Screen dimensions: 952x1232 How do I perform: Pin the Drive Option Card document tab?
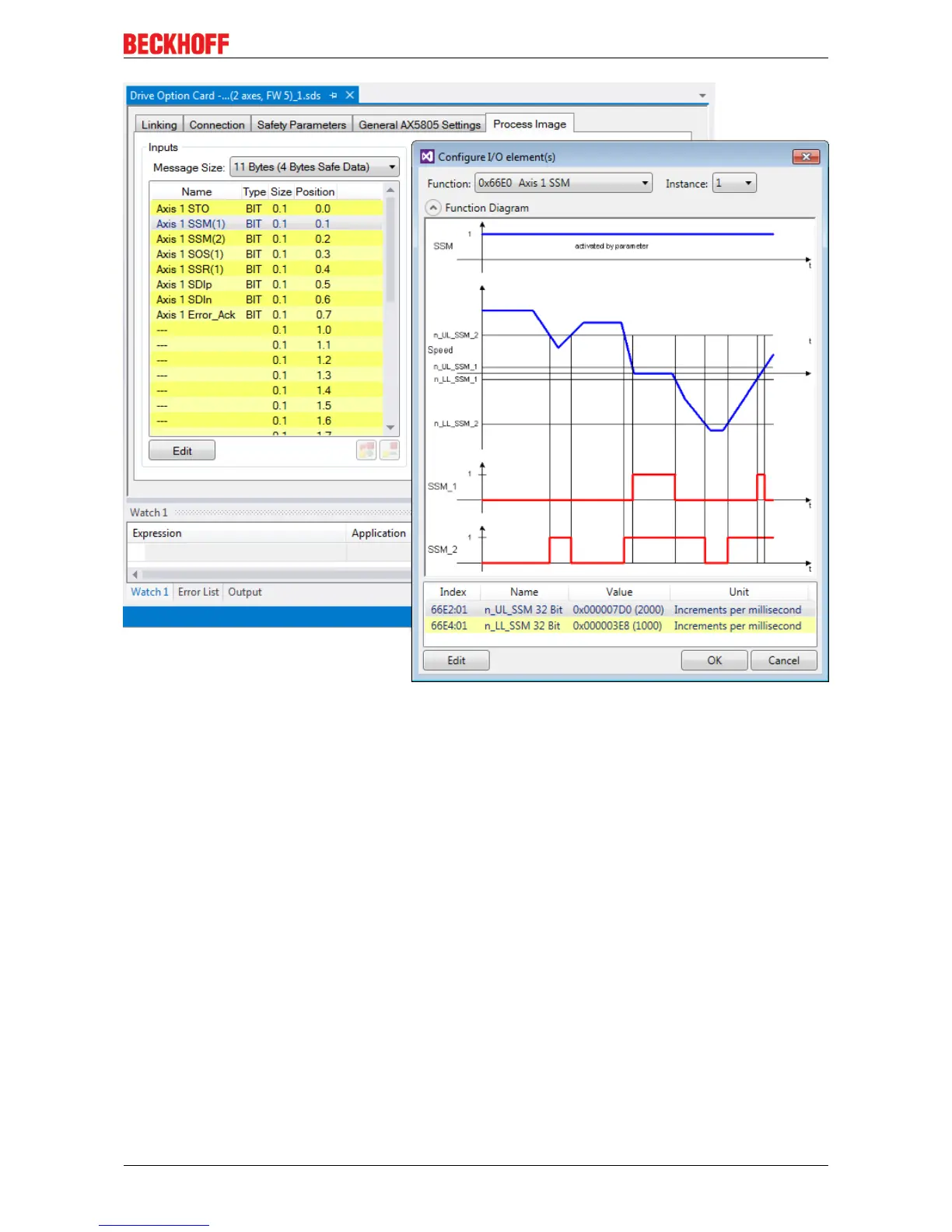[334, 96]
